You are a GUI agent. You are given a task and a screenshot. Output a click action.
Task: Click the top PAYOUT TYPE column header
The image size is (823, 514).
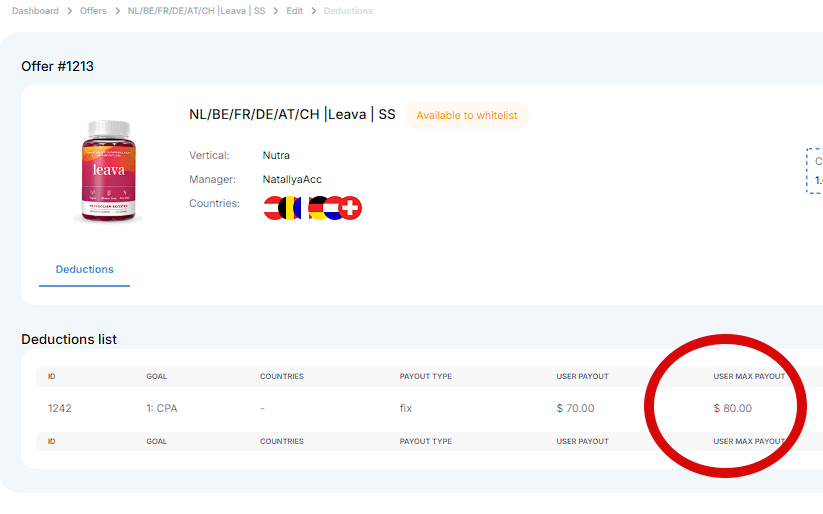(426, 376)
